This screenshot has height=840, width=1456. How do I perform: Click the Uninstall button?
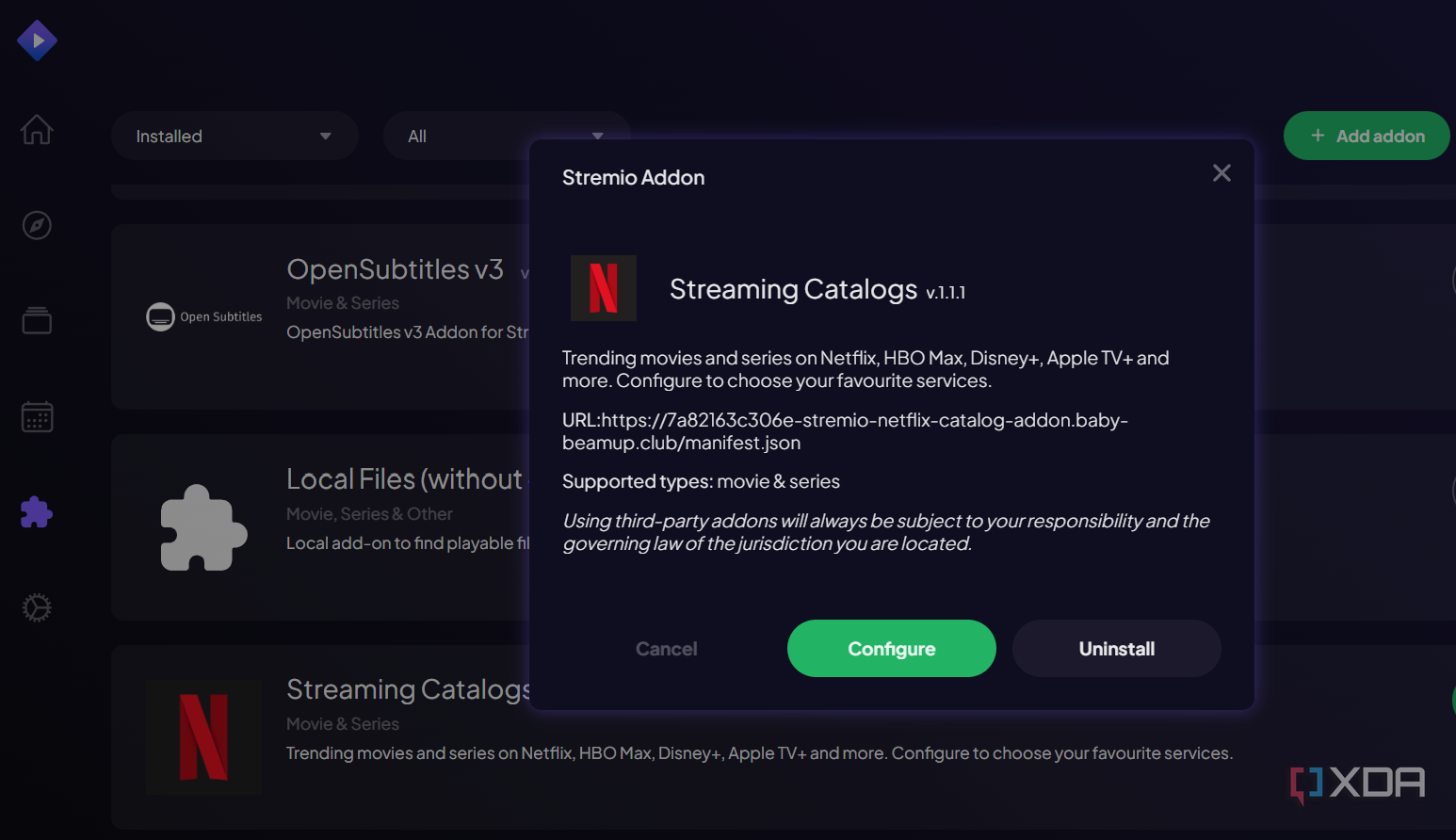[1117, 649]
